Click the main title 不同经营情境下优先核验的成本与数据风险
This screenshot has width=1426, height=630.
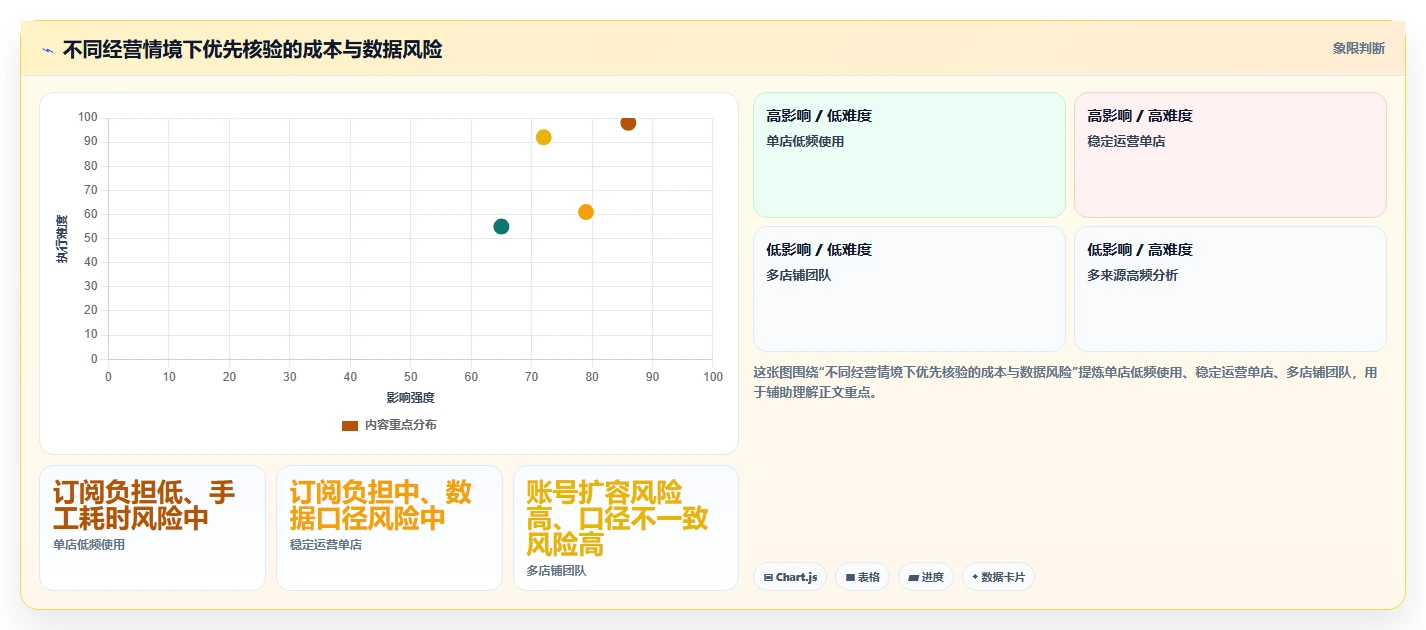[x=252, y=49]
